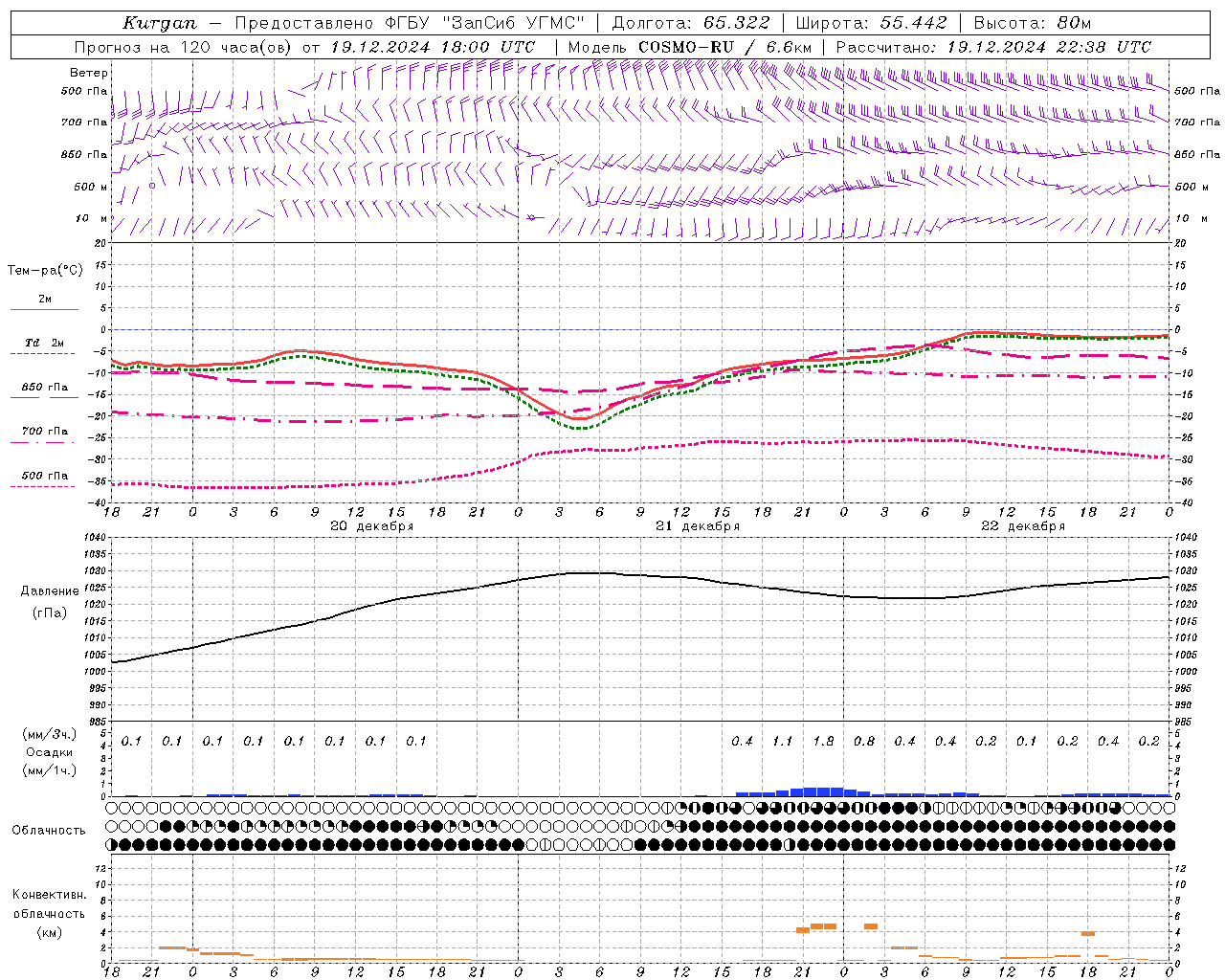The image size is (1225, 980).
Task: Click the "Прогноз на 120 часа(ов)" text
Action: 185,47
